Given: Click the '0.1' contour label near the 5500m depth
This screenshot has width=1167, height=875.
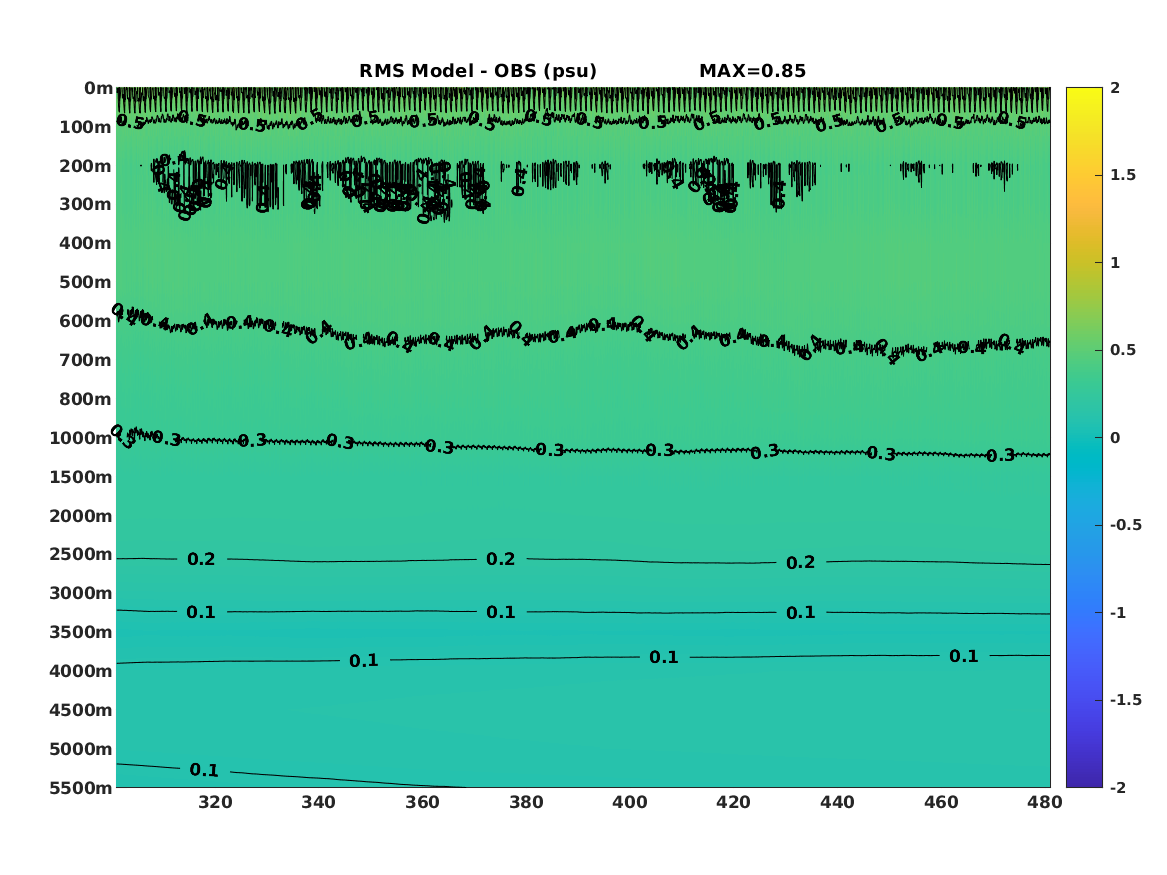Looking at the screenshot, I should coord(204,770).
